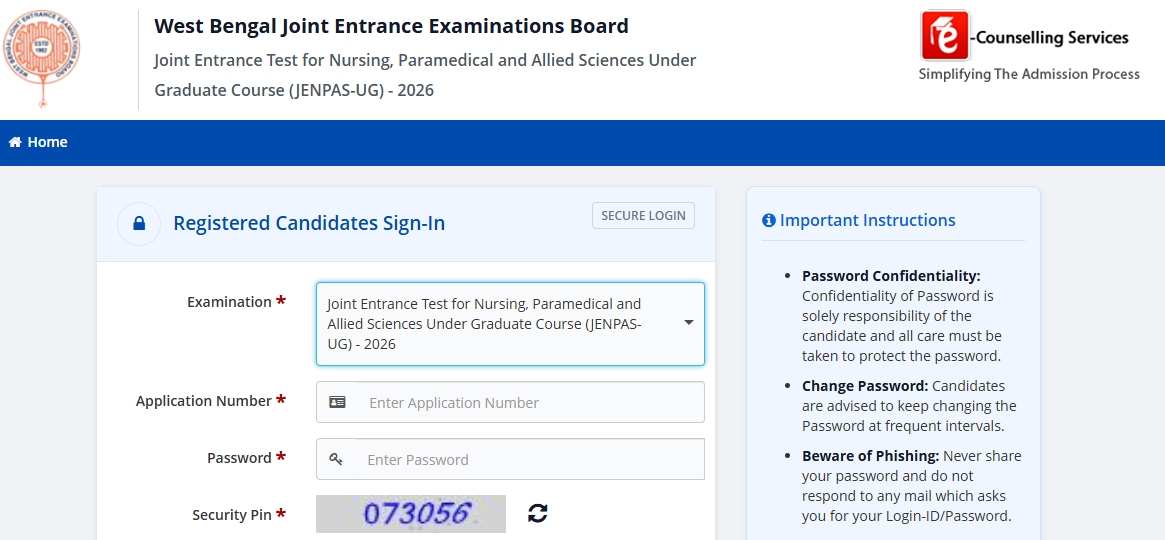Open the Examination dropdown list
The width and height of the screenshot is (1165, 540).
pyautogui.click(x=510, y=324)
